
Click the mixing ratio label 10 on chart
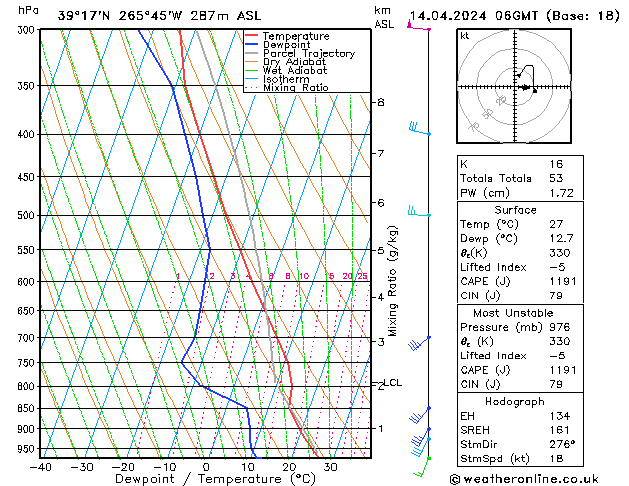click(304, 276)
